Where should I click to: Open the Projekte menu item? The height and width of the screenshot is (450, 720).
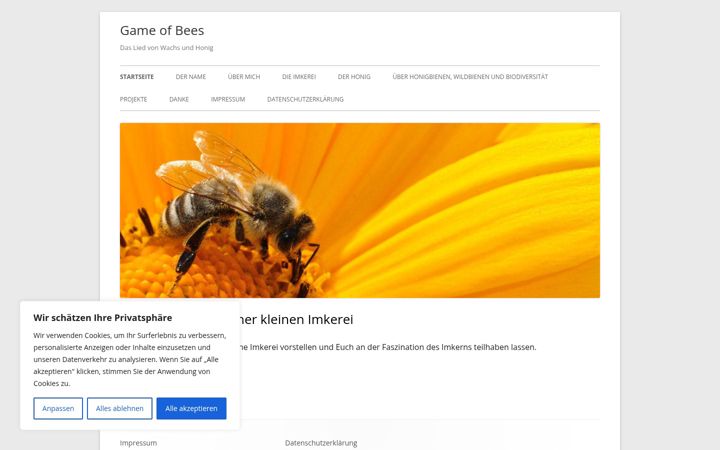point(134,99)
